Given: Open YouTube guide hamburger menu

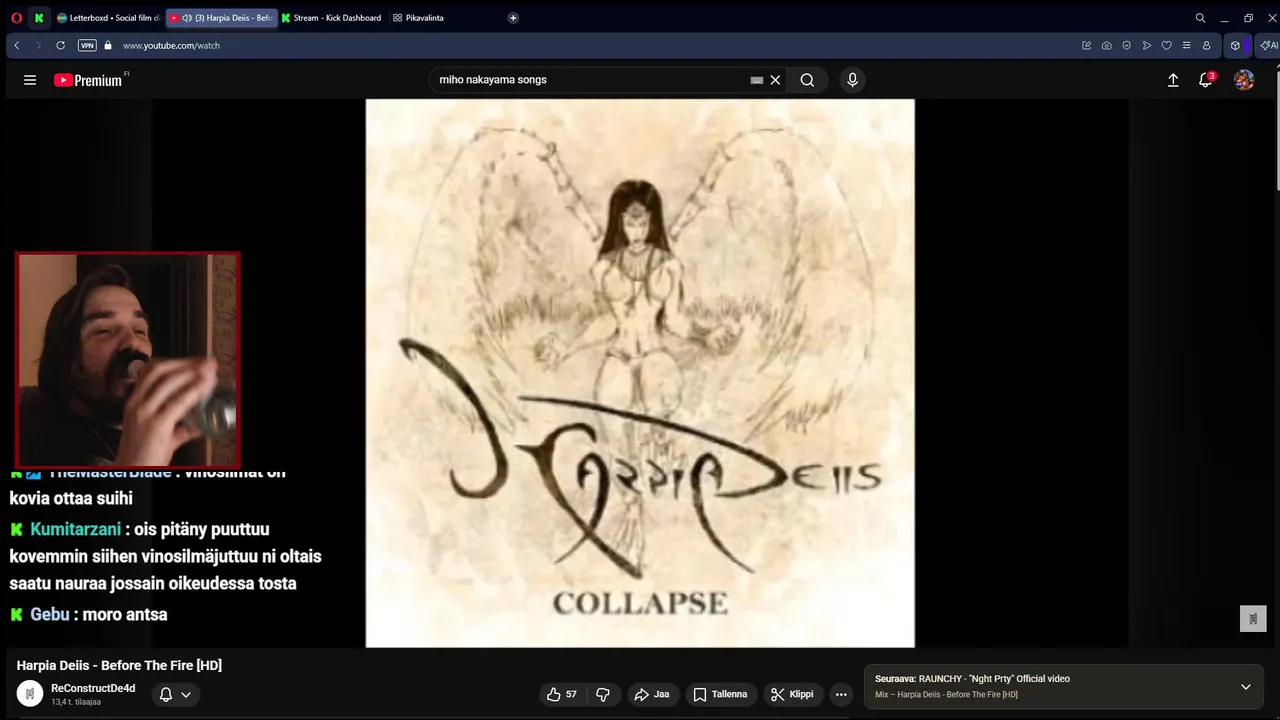Looking at the screenshot, I should coord(30,80).
